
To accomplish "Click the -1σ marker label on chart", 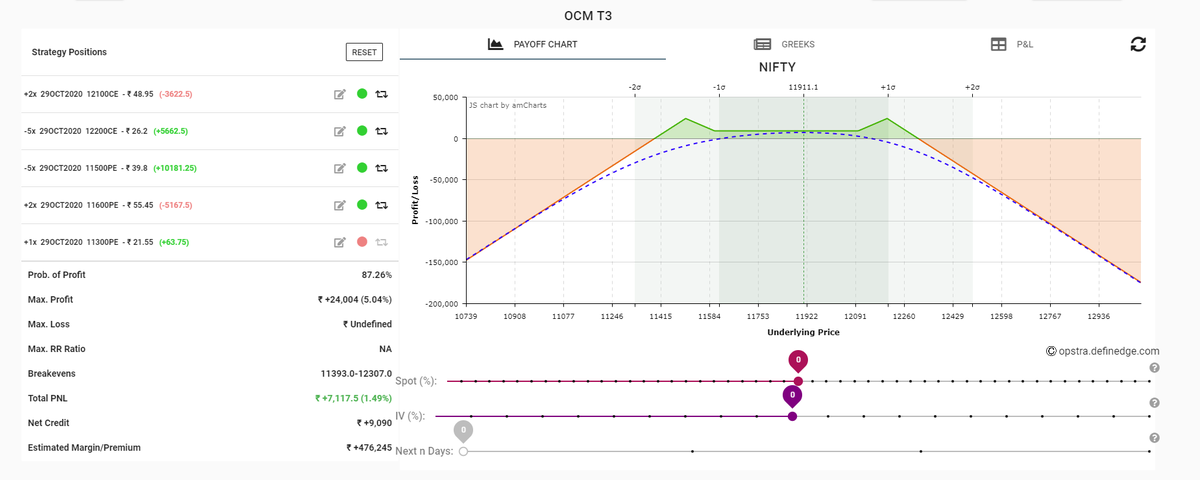I will point(719,88).
